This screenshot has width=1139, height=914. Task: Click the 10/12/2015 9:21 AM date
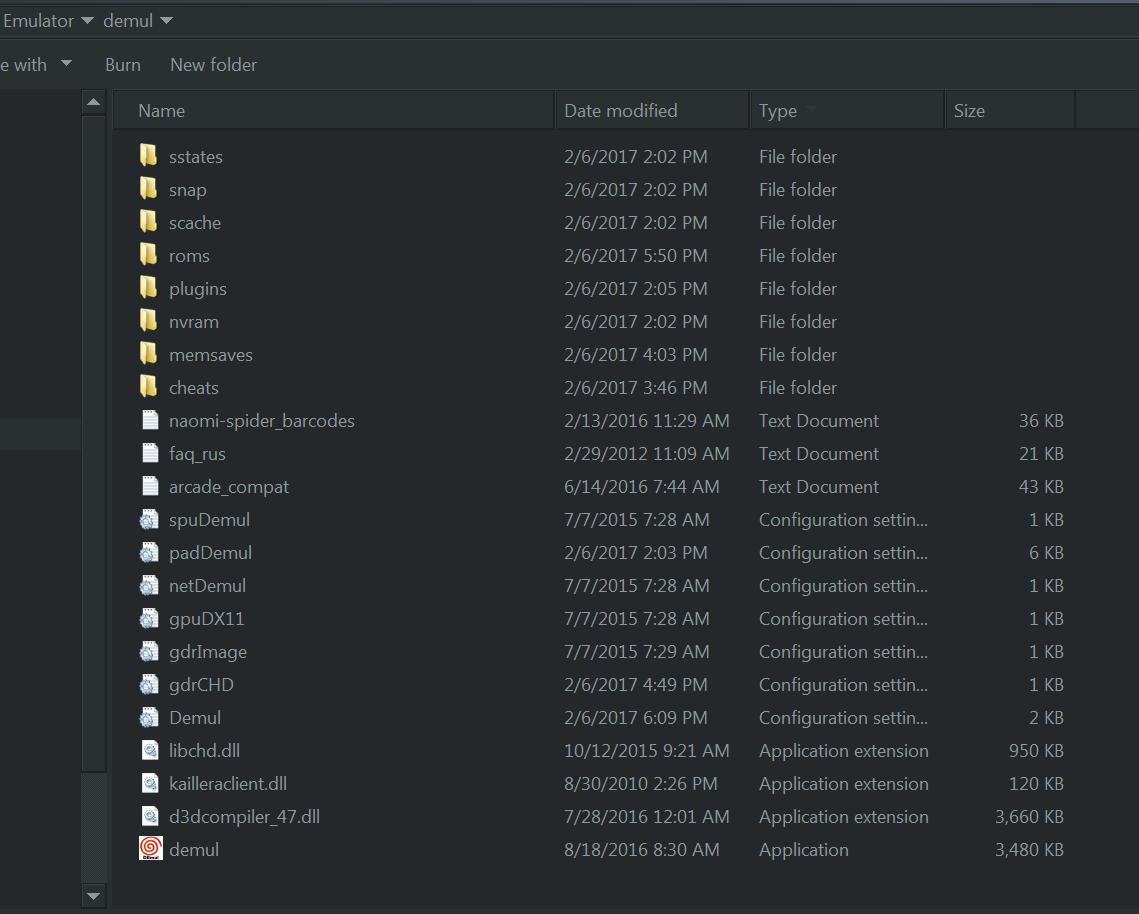pos(646,751)
